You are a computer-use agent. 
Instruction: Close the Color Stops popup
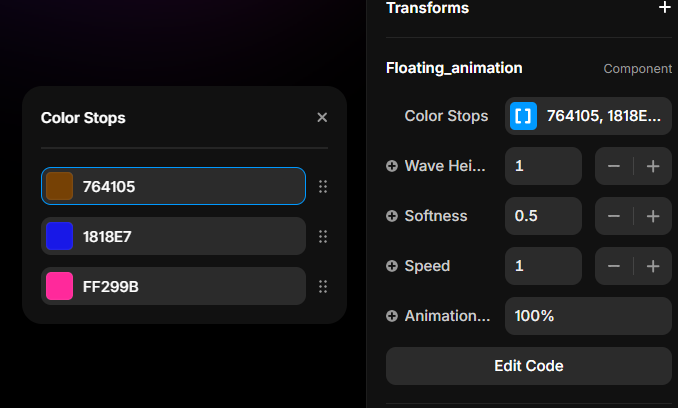coord(322,118)
